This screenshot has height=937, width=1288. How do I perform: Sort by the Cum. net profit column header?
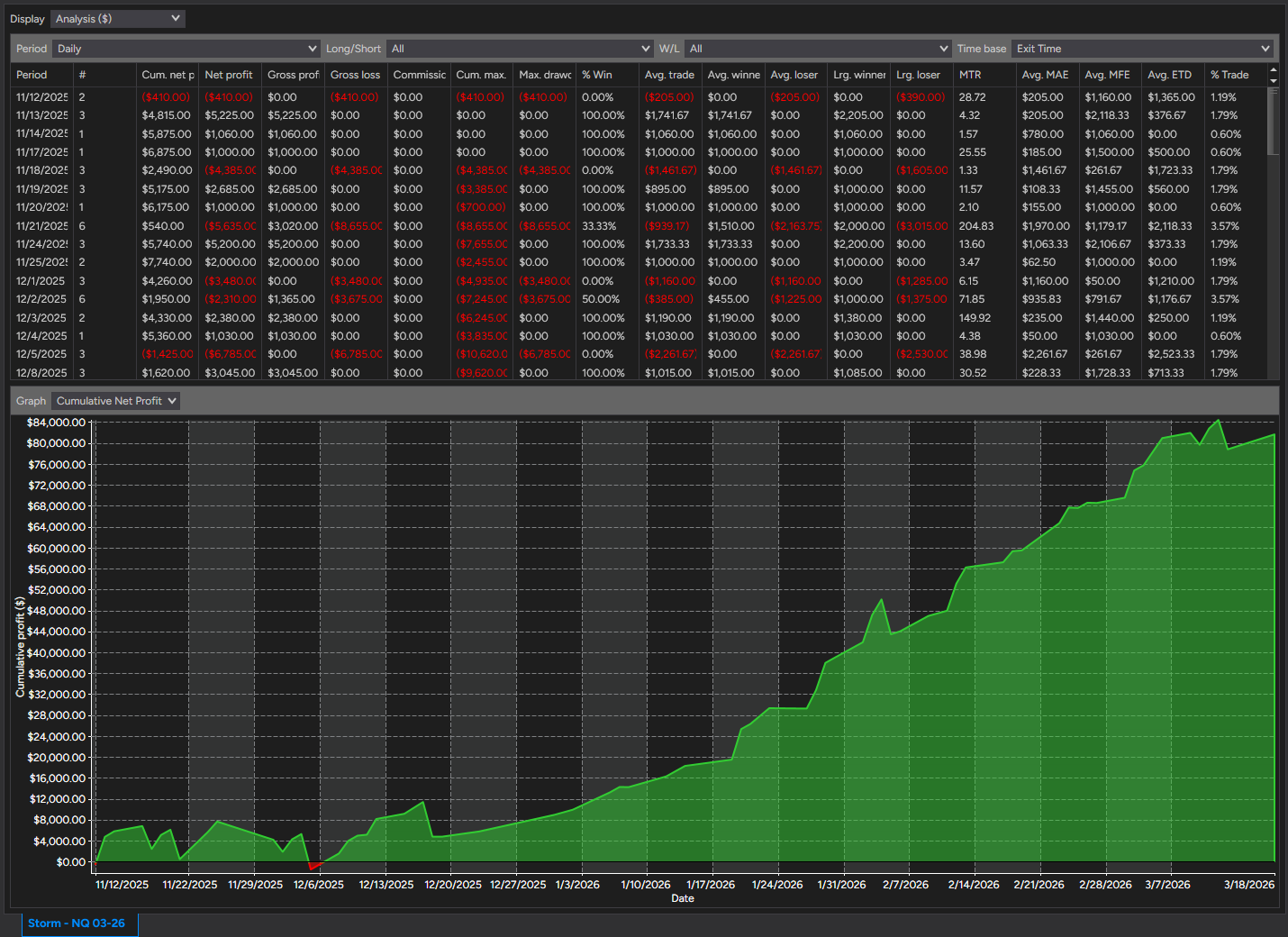pos(168,75)
